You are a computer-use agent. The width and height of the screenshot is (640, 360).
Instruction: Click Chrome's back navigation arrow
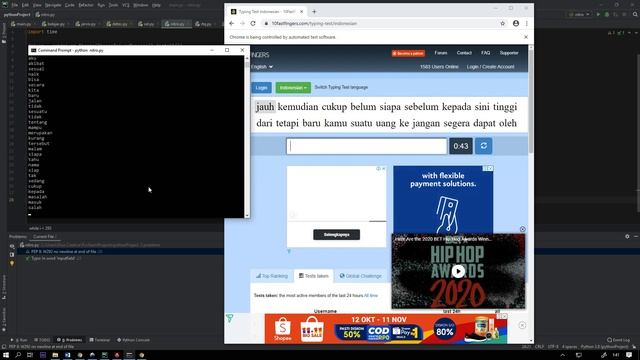pyautogui.click(x=231, y=24)
